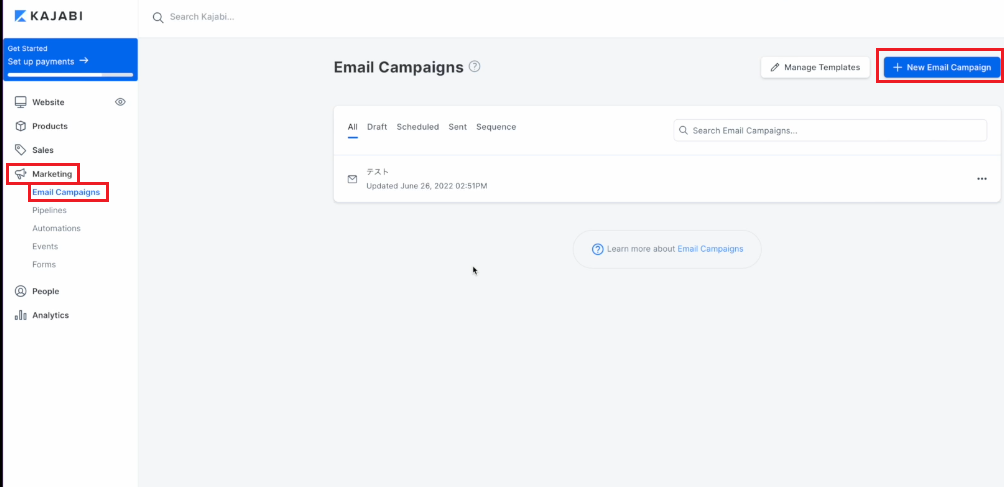Open Pipelines in the Marketing submenu

point(49,210)
